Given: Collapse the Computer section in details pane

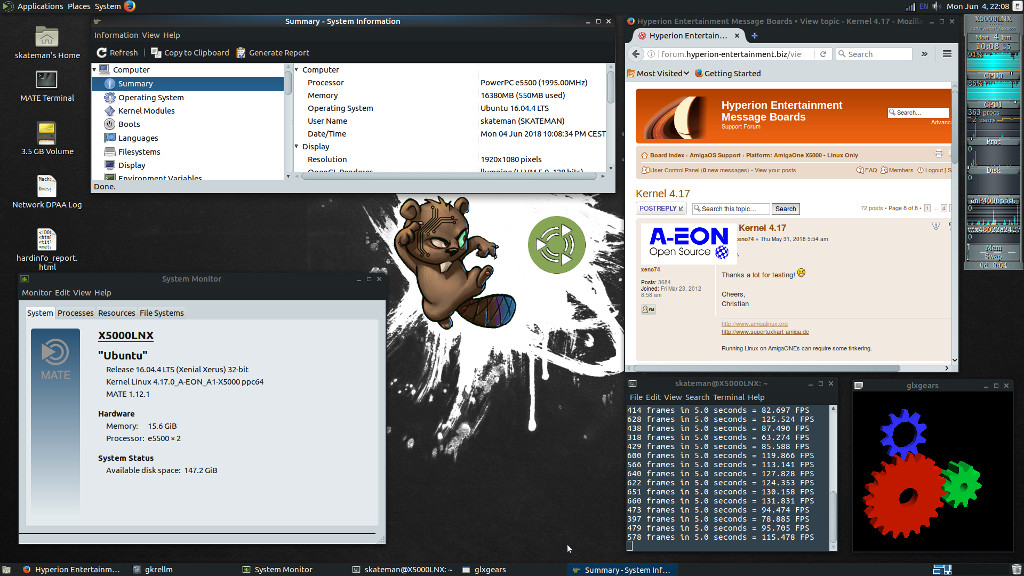Looking at the screenshot, I should pyautogui.click(x=297, y=70).
